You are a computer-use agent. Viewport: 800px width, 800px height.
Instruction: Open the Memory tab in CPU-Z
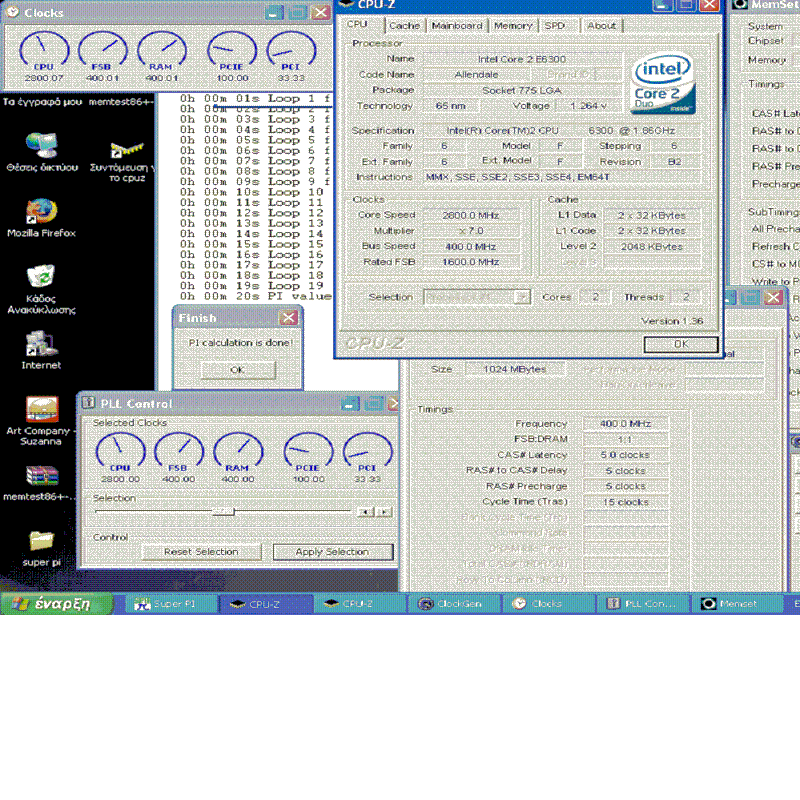pos(513,26)
